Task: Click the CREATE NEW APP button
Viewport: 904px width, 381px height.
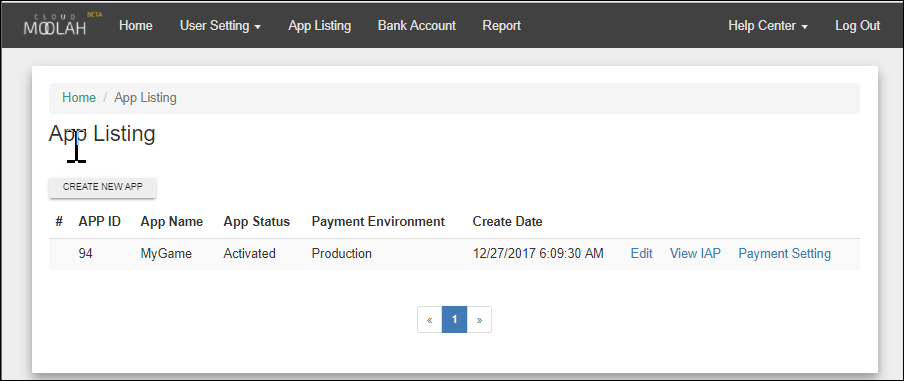Action: (103, 187)
